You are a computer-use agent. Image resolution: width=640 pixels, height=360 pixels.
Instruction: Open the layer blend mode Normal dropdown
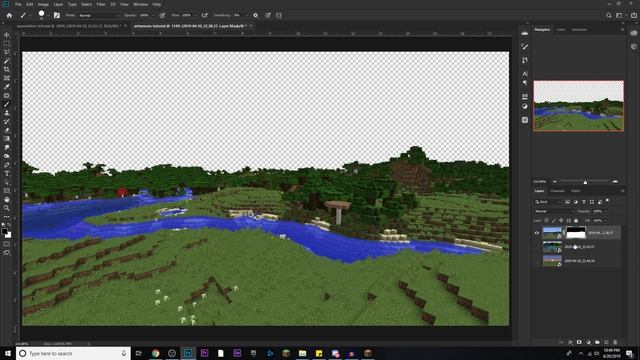[x=555, y=211]
